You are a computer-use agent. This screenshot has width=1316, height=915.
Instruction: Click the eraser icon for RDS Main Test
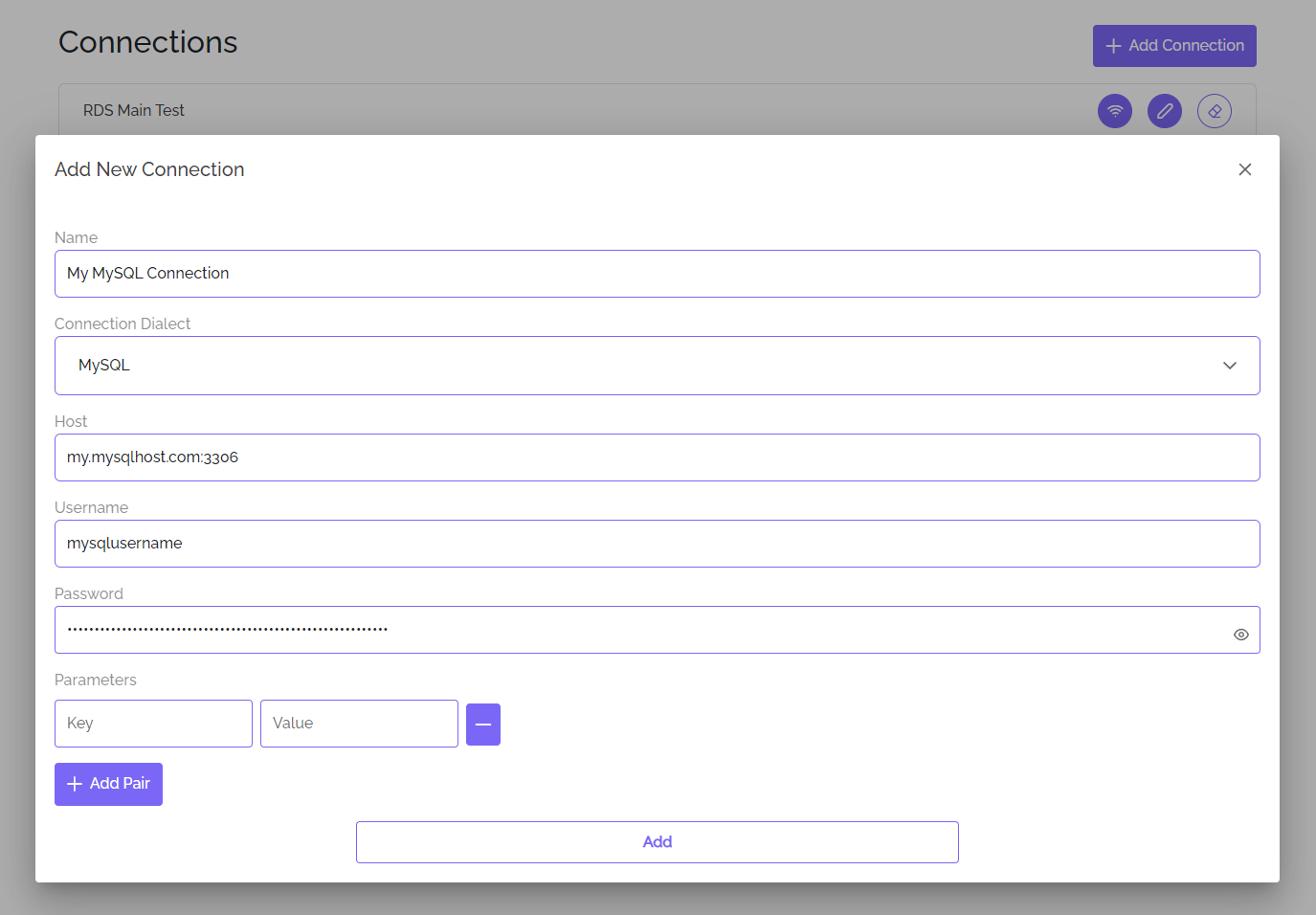tap(1214, 111)
